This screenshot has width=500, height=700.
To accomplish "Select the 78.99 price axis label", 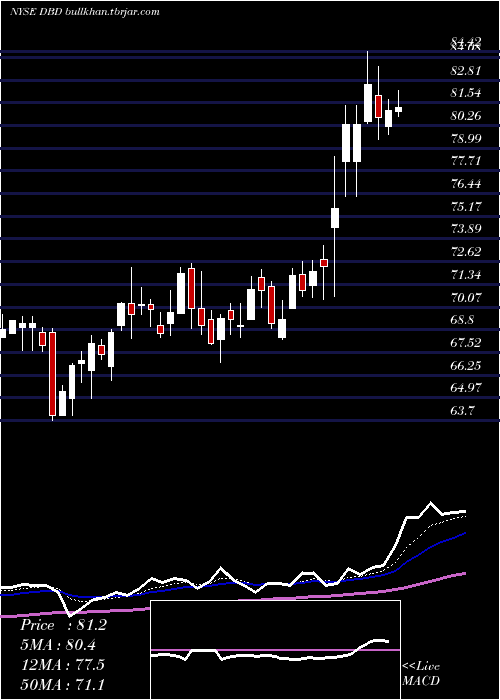I will point(466,138).
